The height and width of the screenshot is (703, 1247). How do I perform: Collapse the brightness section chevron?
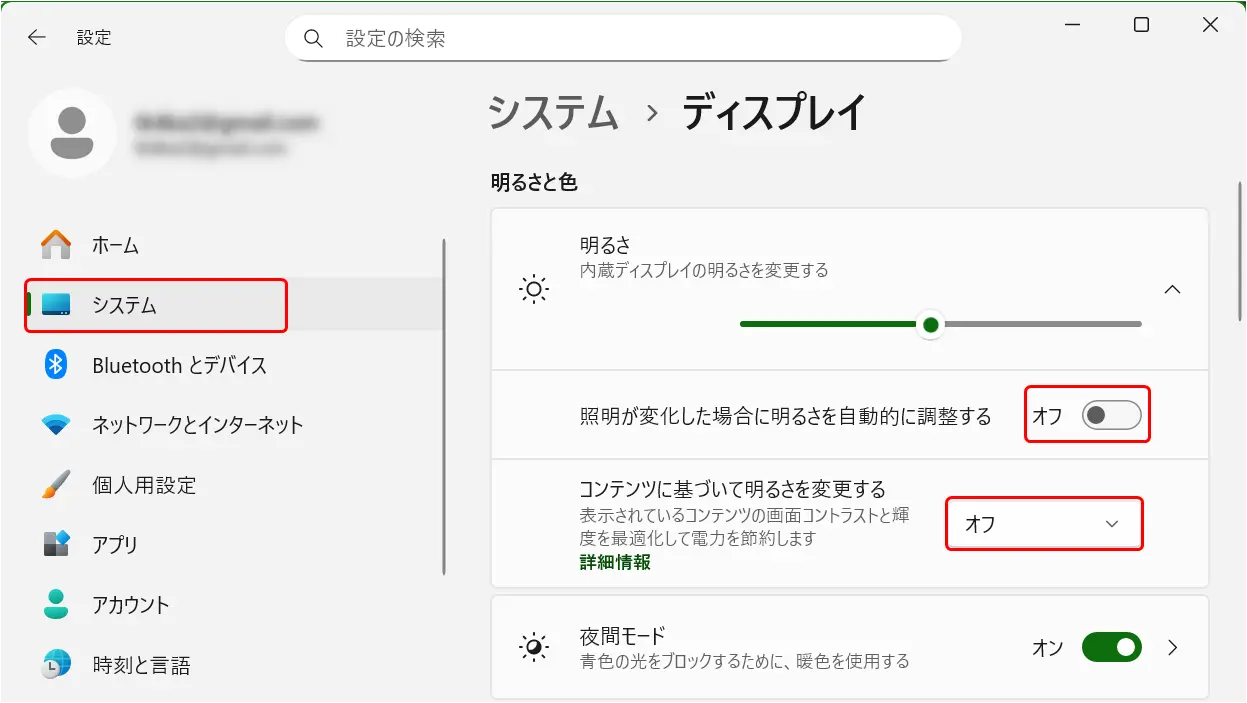click(1173, 290)
